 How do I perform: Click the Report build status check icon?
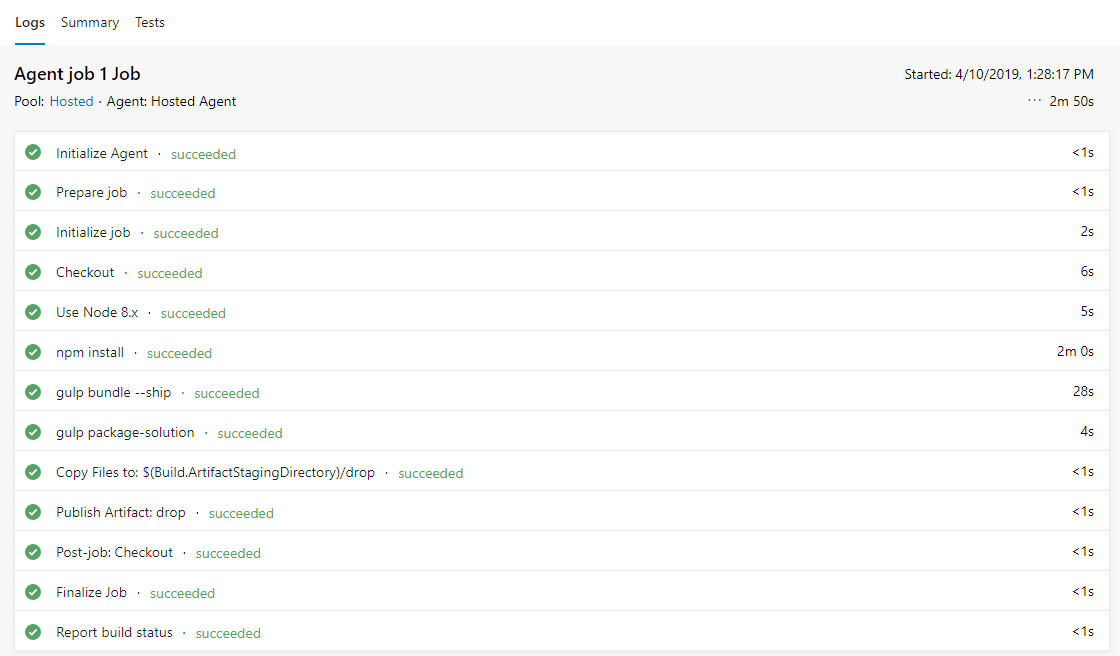(33, 632)
